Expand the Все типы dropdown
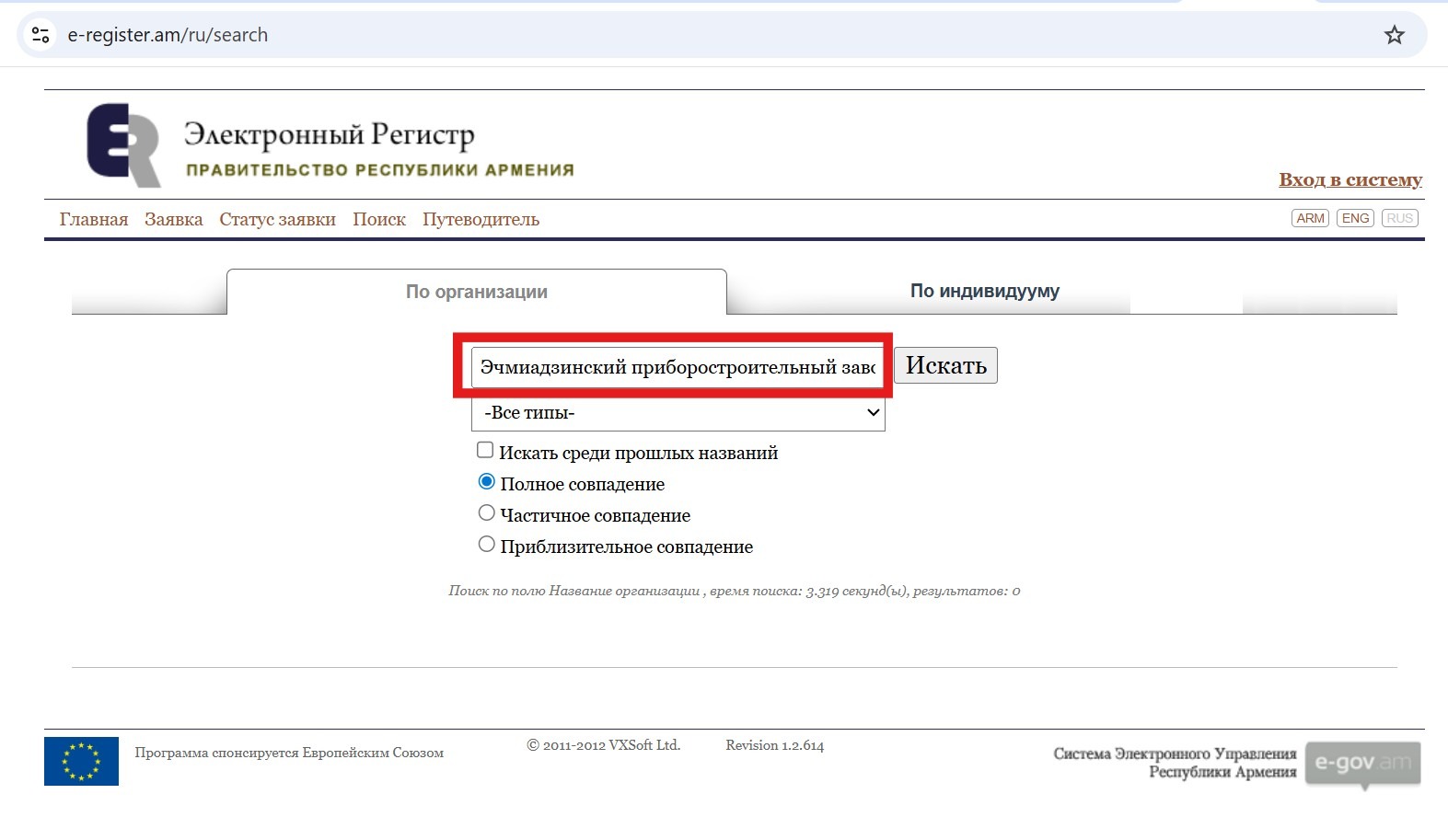Image resolution: width=1448 pixels, height=840 pixels. (678, 413)
